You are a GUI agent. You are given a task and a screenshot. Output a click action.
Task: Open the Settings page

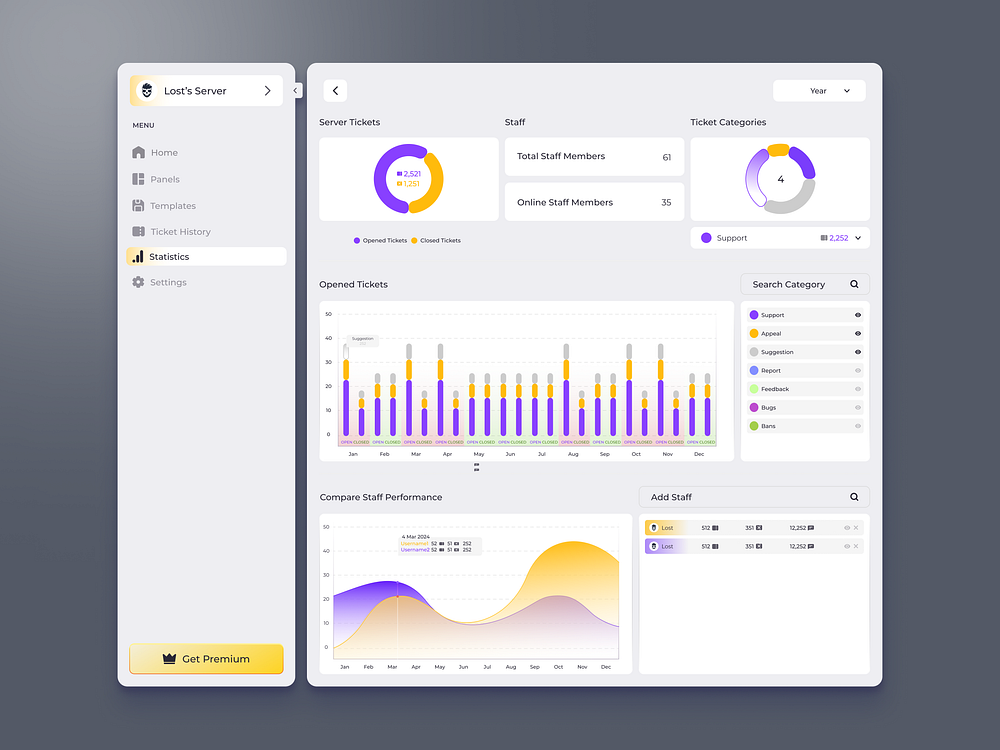click(166, 282)
